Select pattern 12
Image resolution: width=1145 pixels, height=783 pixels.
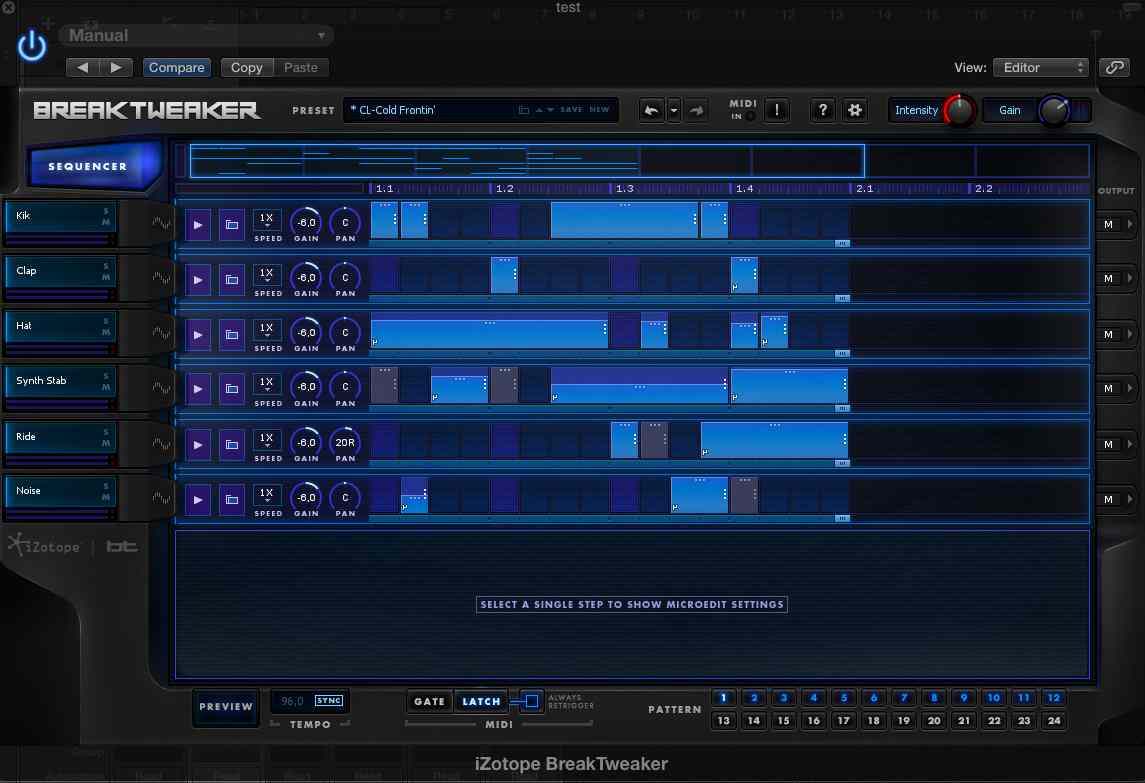tap(1054, 698)
